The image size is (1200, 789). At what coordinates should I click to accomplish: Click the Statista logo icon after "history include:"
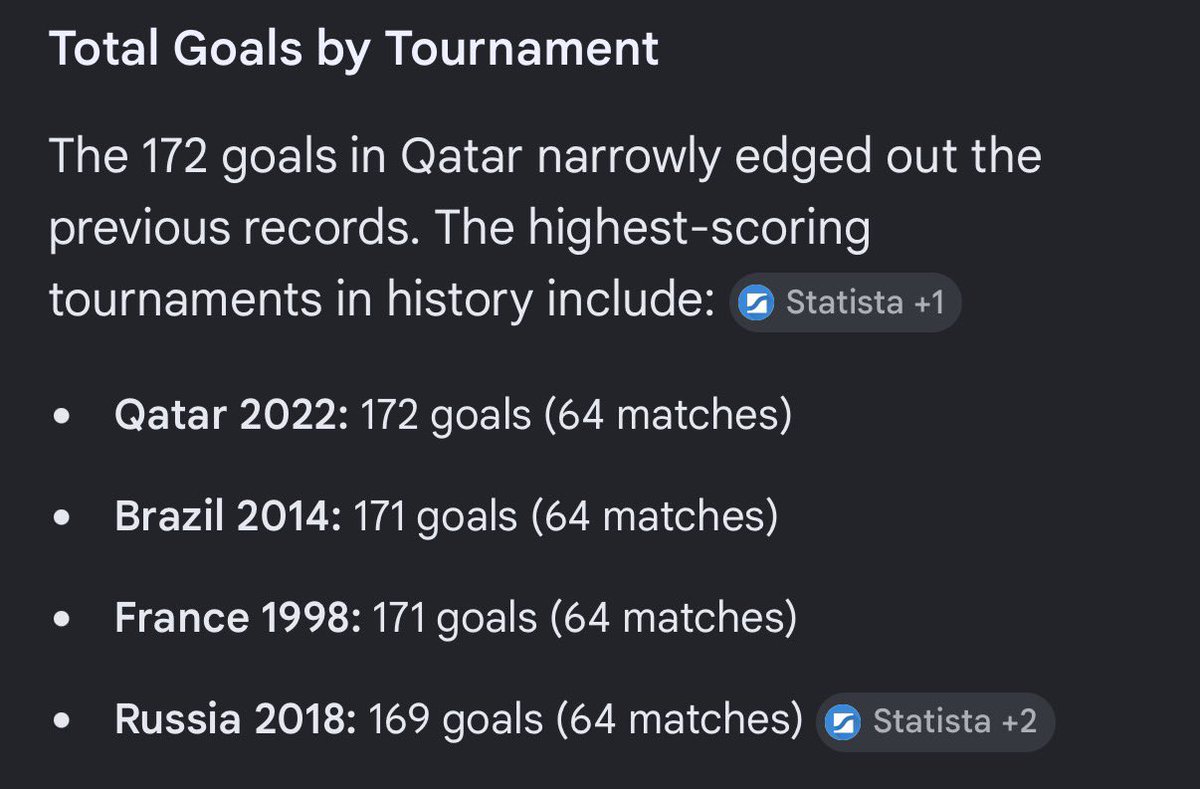[758, 303]
